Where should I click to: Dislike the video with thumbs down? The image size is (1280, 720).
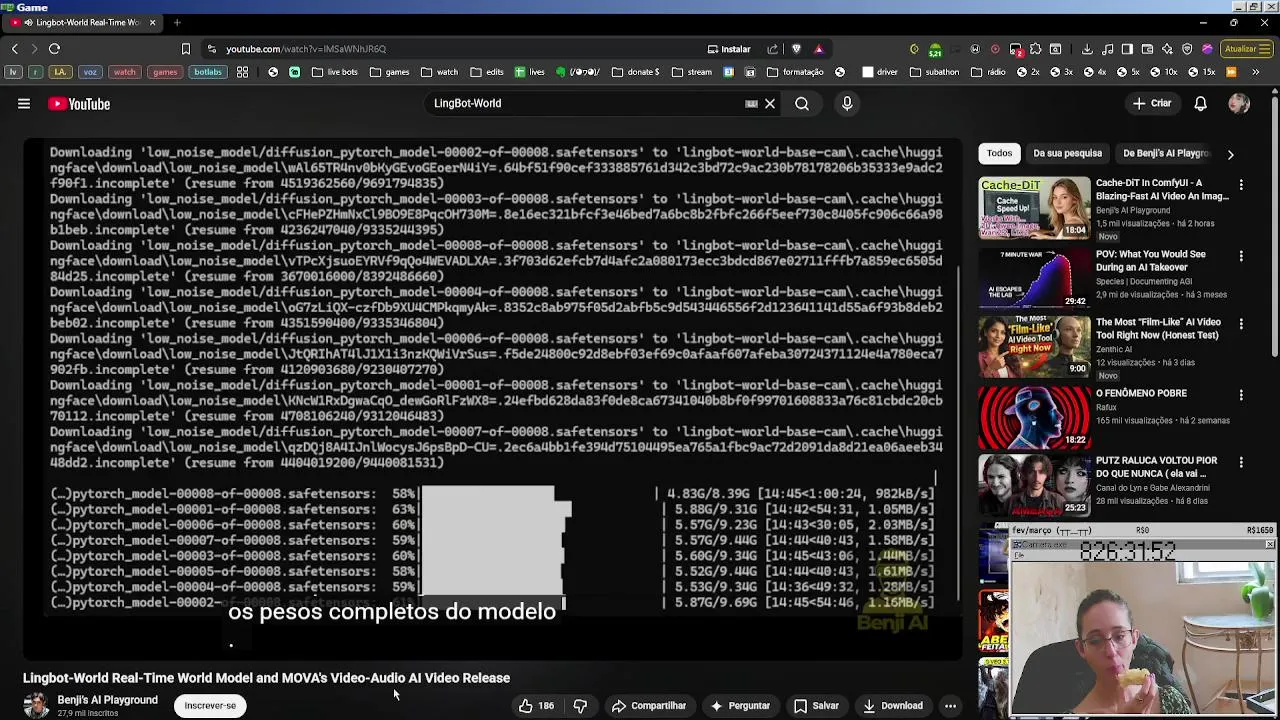(x=580, y=706)
